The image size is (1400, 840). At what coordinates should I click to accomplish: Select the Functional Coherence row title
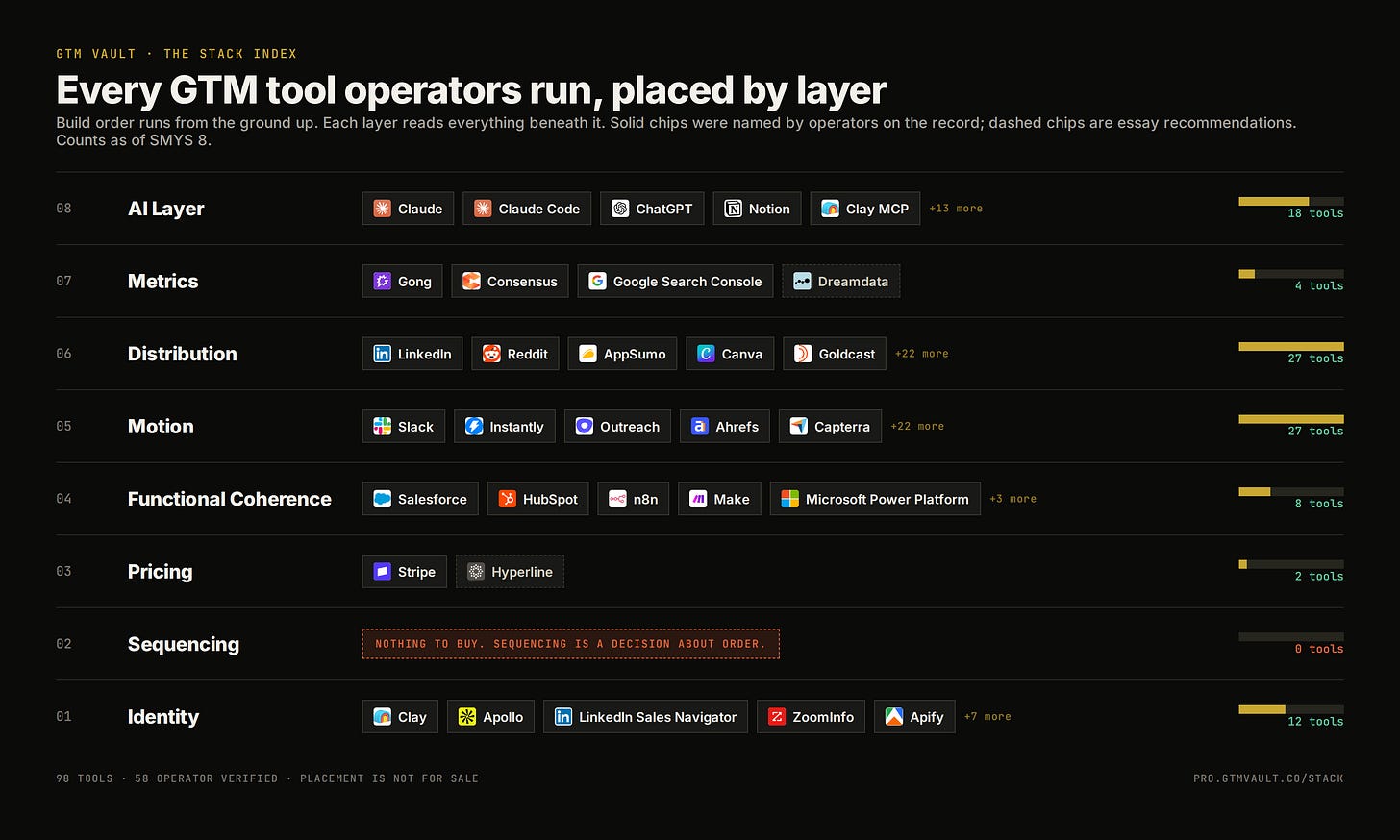(229, 499)
